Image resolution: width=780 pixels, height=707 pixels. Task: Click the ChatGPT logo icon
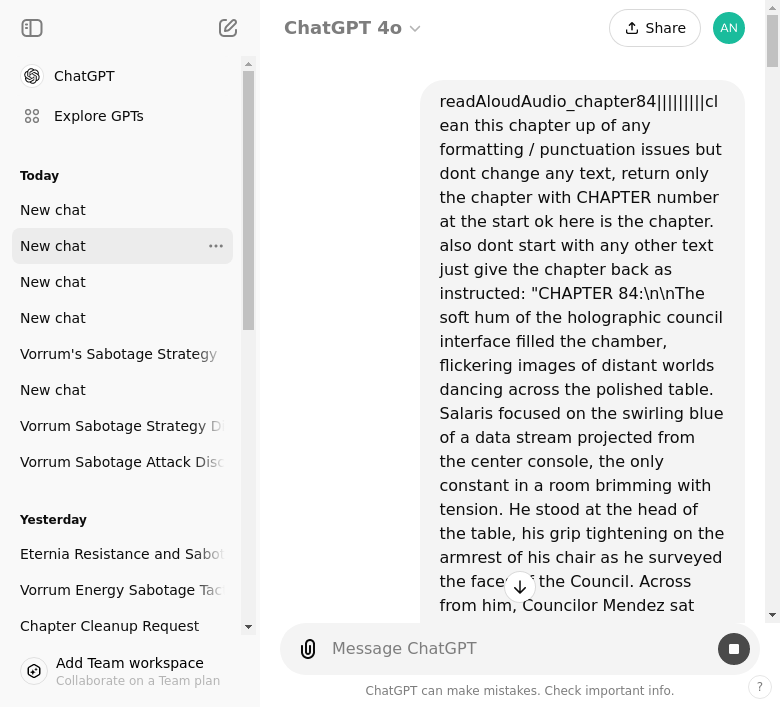32,76
